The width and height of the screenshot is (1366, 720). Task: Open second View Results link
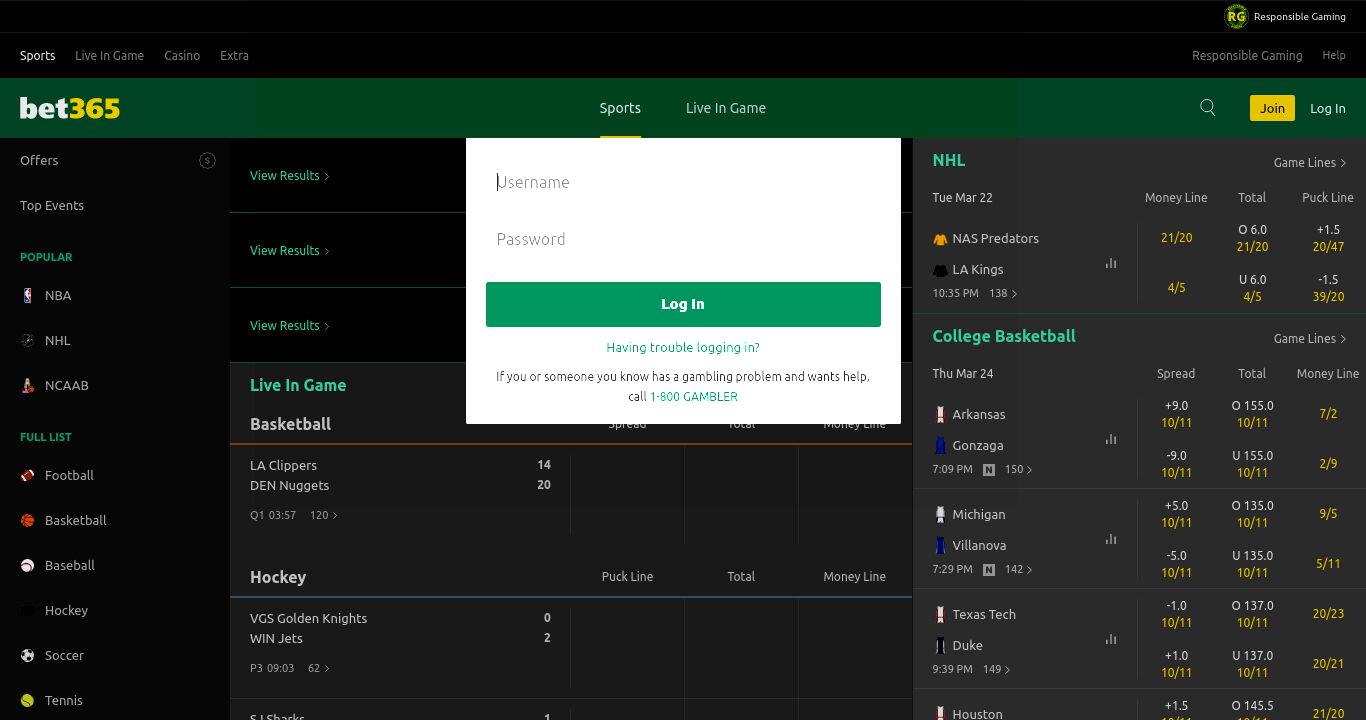290,250
